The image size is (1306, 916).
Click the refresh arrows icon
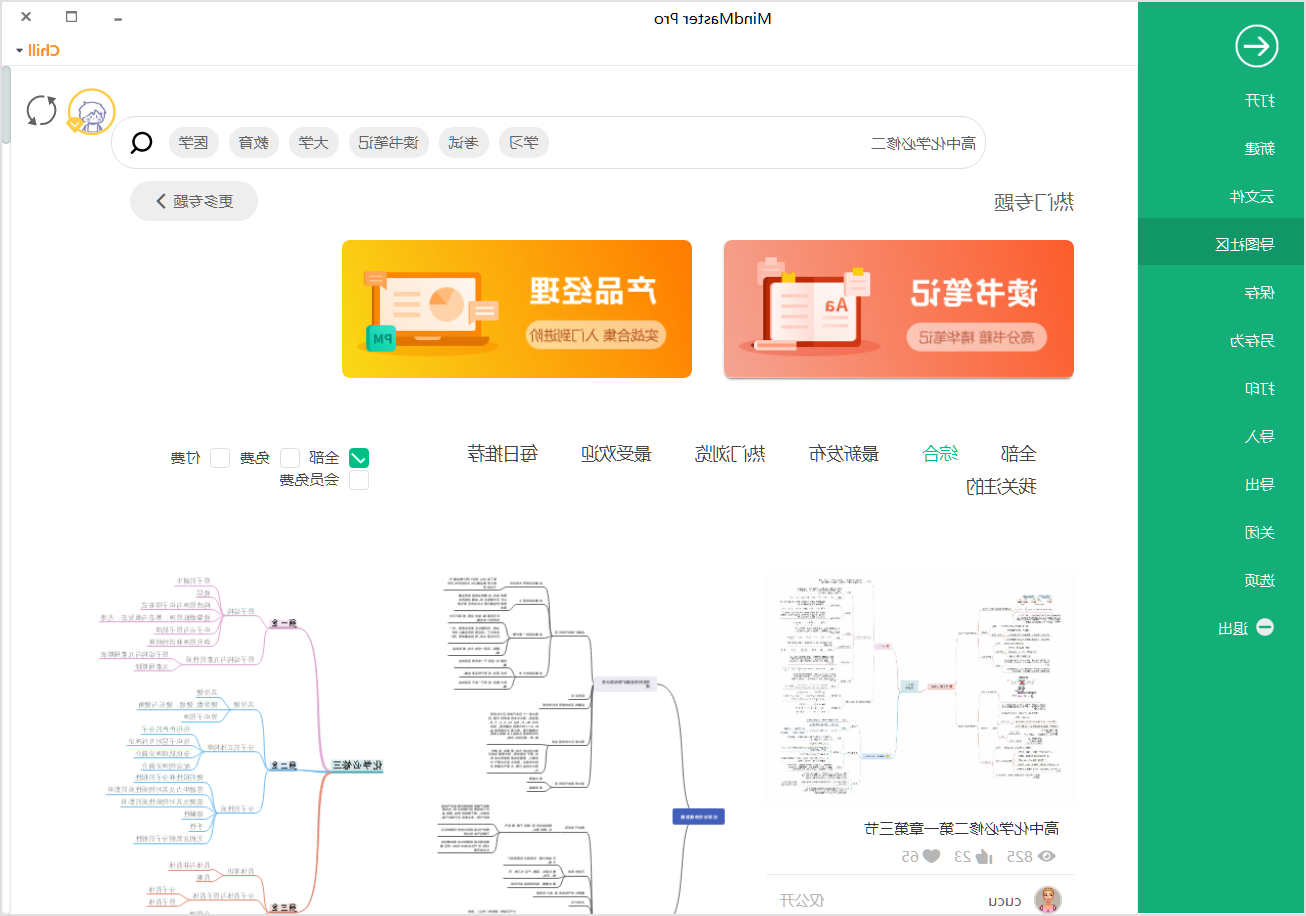click(x=41, y=111)
